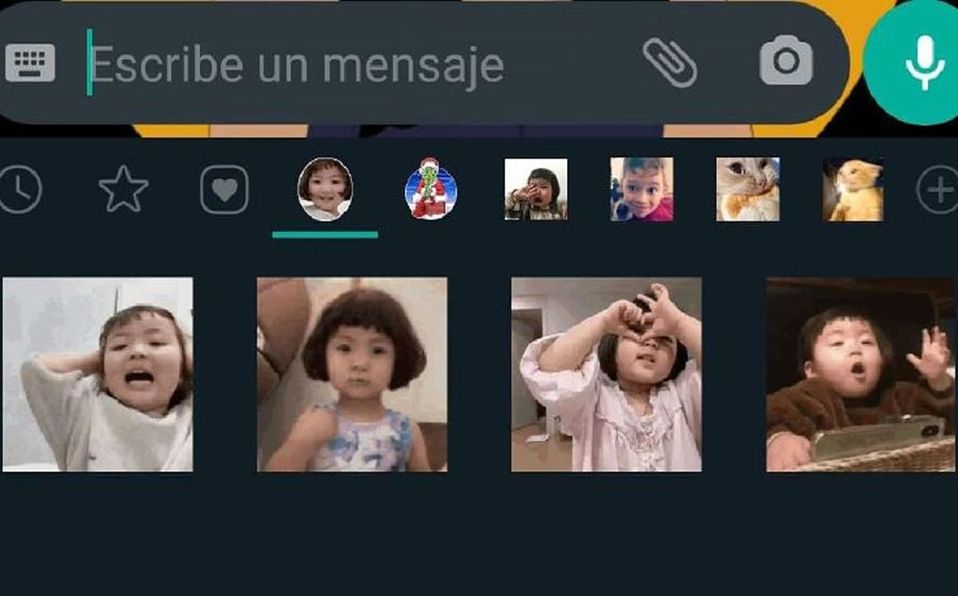This screenshot has width=958, height=596.
Task: Send the waving child in brown coat sticker
Action: (x=861, y=375)
